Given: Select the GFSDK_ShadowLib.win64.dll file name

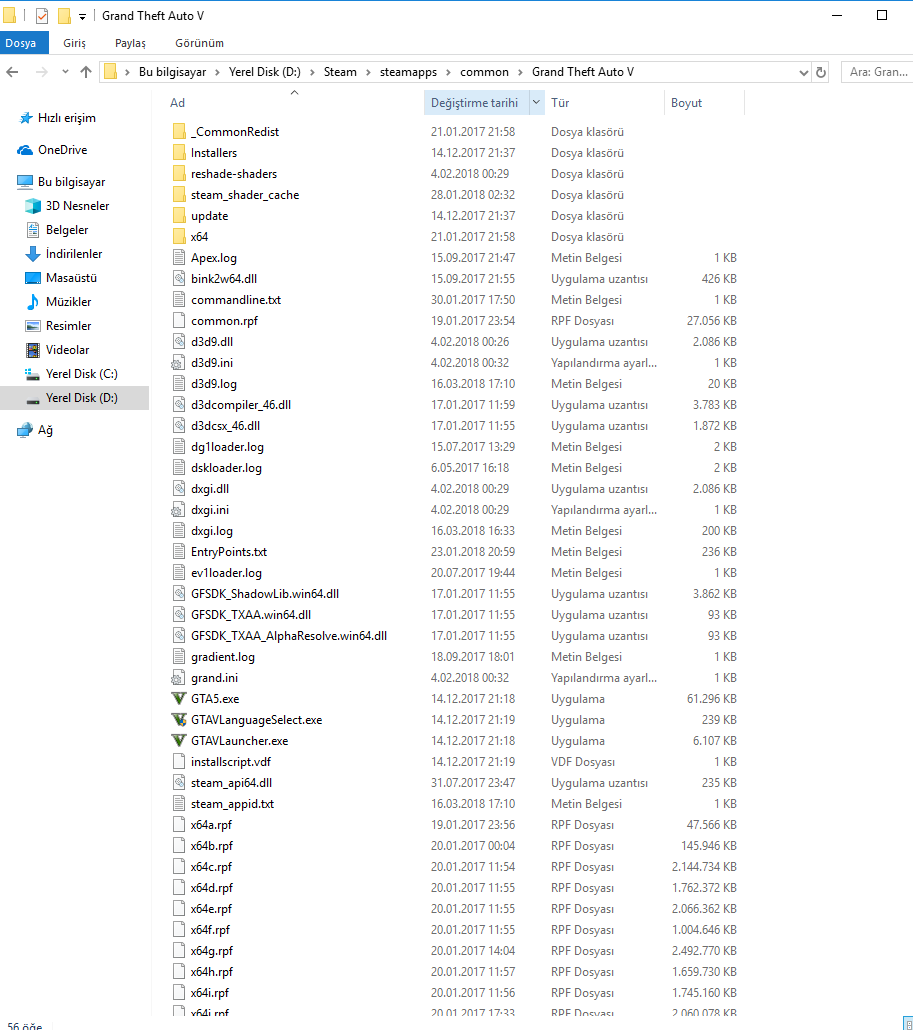Looking at the screenshot, I should pos(265,594).
